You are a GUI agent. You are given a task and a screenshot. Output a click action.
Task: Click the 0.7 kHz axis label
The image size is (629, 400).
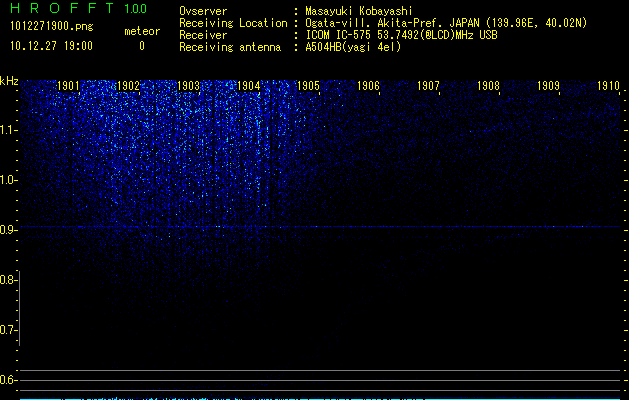[8, 330]
